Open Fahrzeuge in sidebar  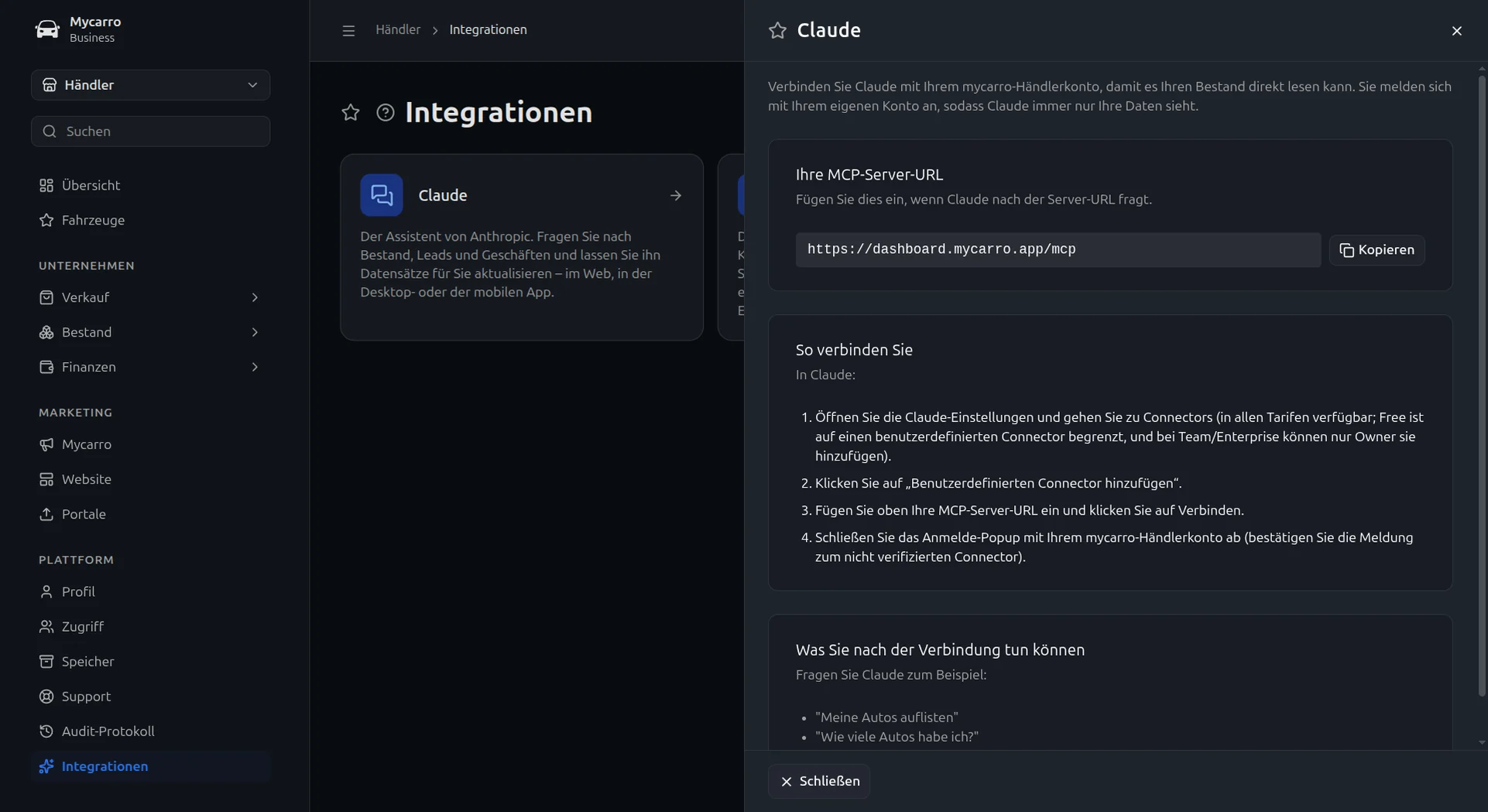[x=93, y=221]
